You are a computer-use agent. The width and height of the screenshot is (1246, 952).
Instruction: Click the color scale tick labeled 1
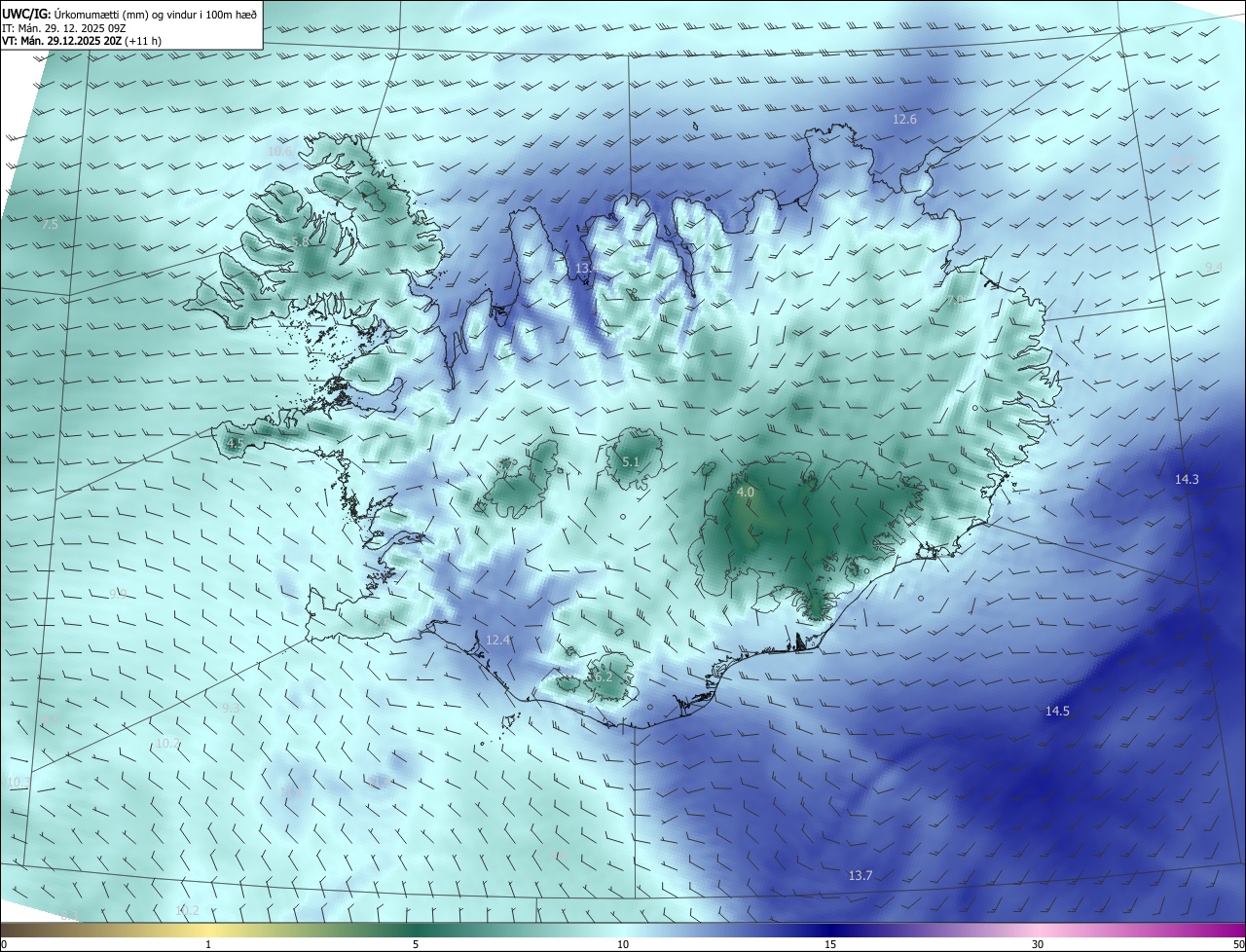(208, 944)
